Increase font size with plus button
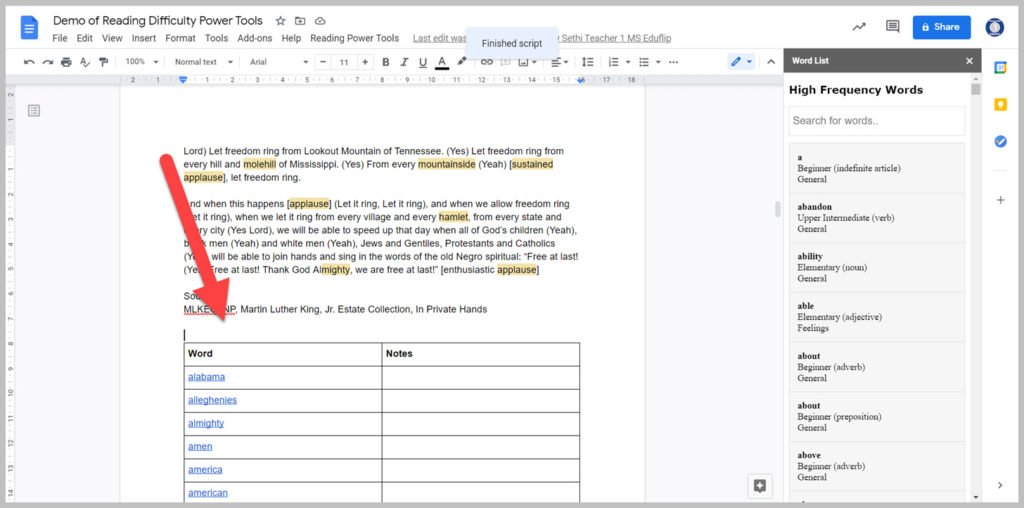This screenshot has width=1024, height=508. tap(365, 62)
